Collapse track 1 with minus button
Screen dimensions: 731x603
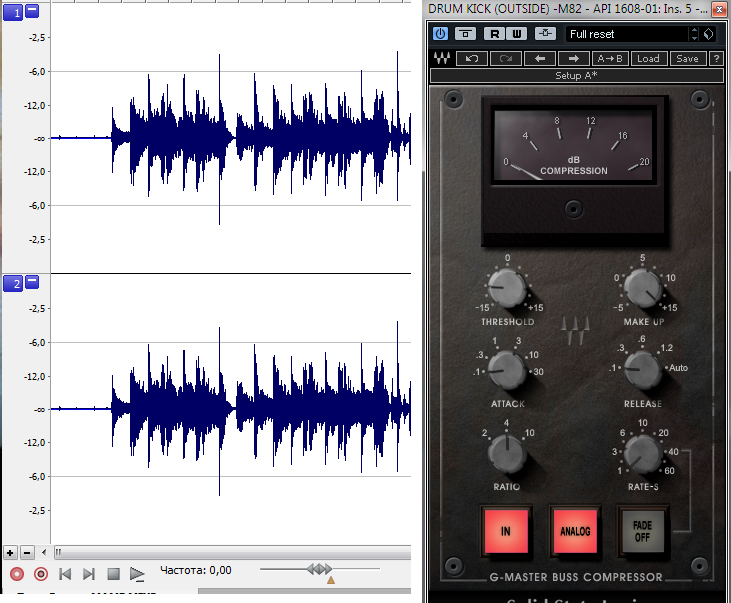pos(32,11)
